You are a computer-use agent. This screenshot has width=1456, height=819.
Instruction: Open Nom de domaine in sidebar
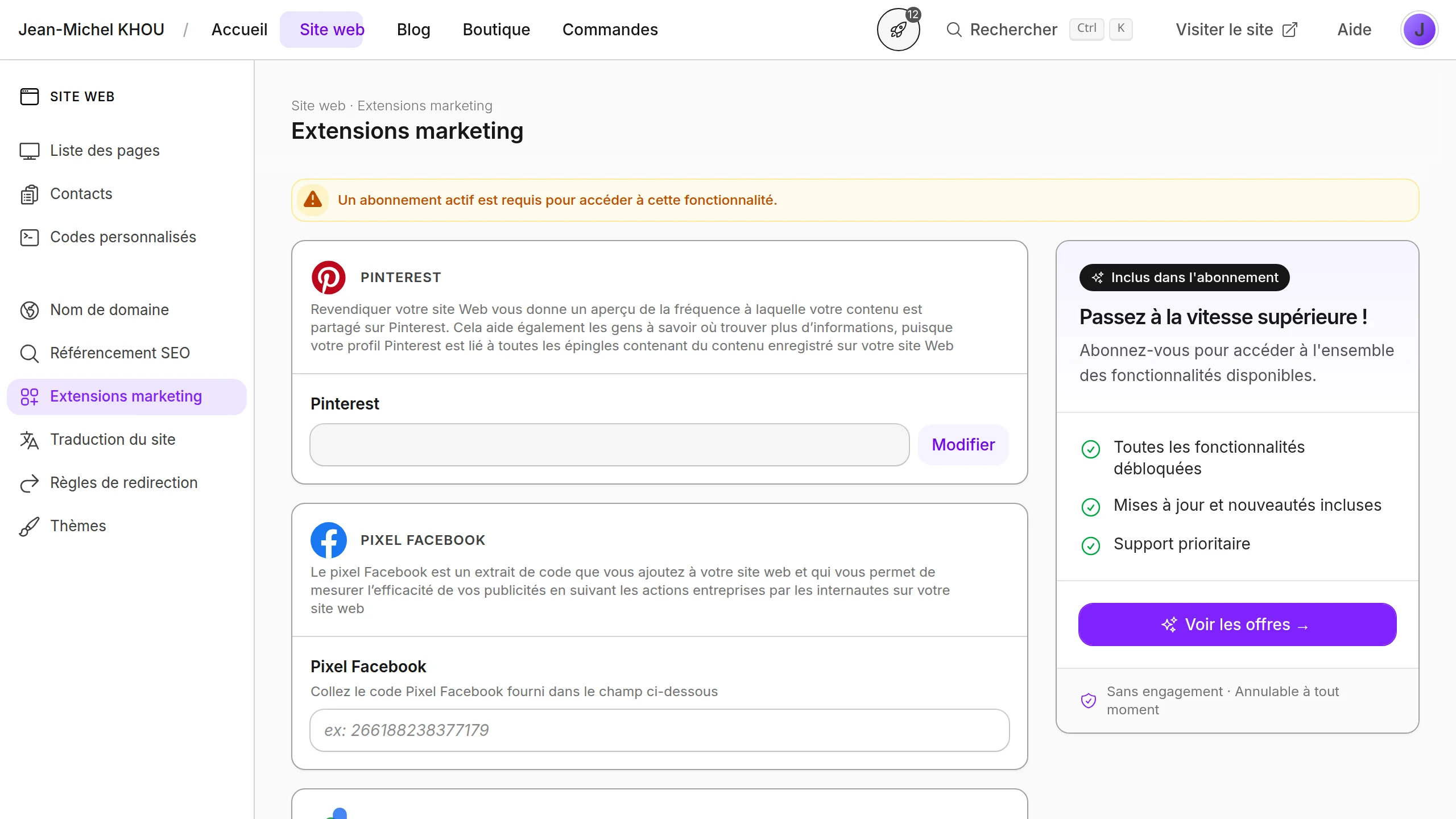(x=109, y=310)
